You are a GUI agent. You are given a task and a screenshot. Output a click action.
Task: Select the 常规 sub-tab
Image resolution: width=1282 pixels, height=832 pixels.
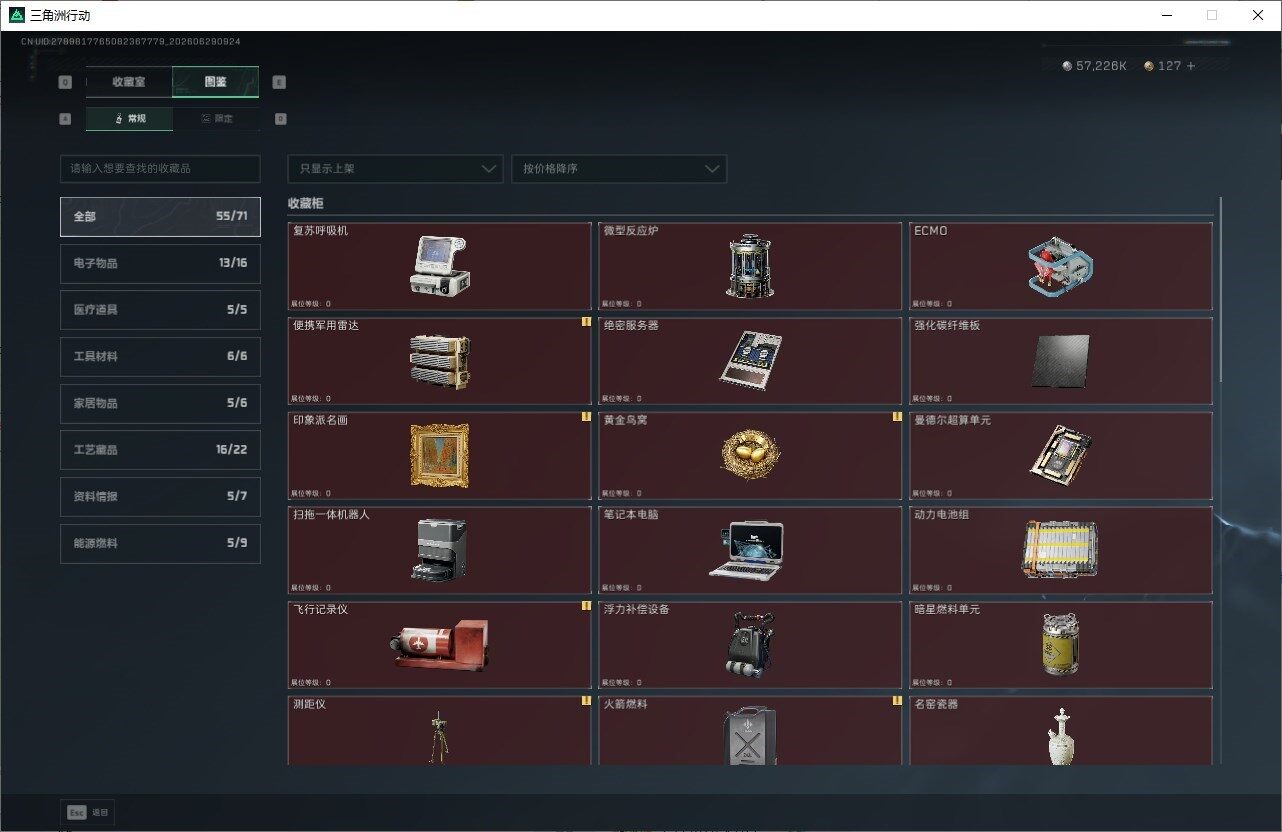(129, 118)
